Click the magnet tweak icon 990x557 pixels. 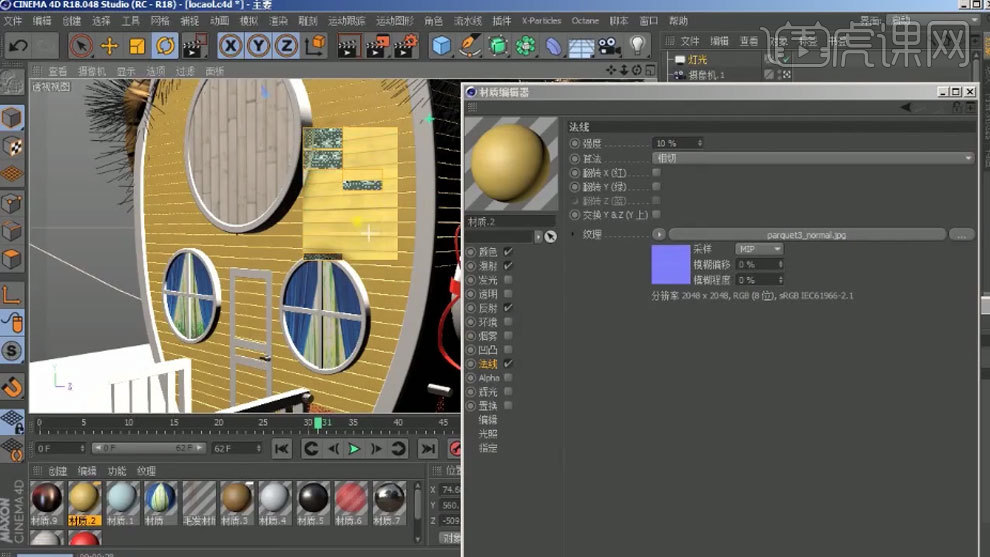pyautogui.click(x=11, y=387)
